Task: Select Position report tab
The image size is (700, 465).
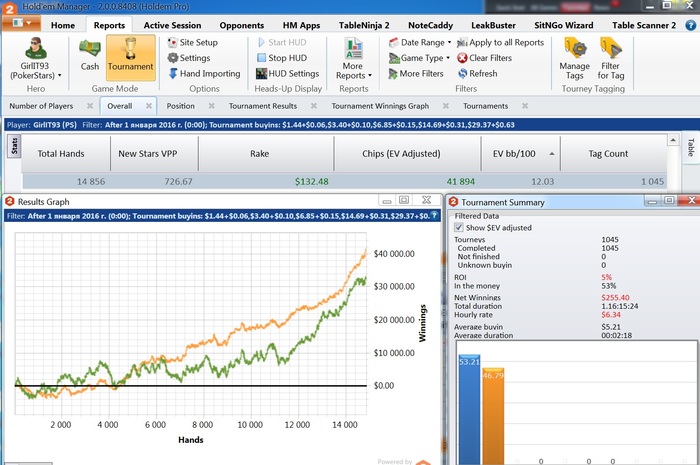Action: click(x=180, y=106)
